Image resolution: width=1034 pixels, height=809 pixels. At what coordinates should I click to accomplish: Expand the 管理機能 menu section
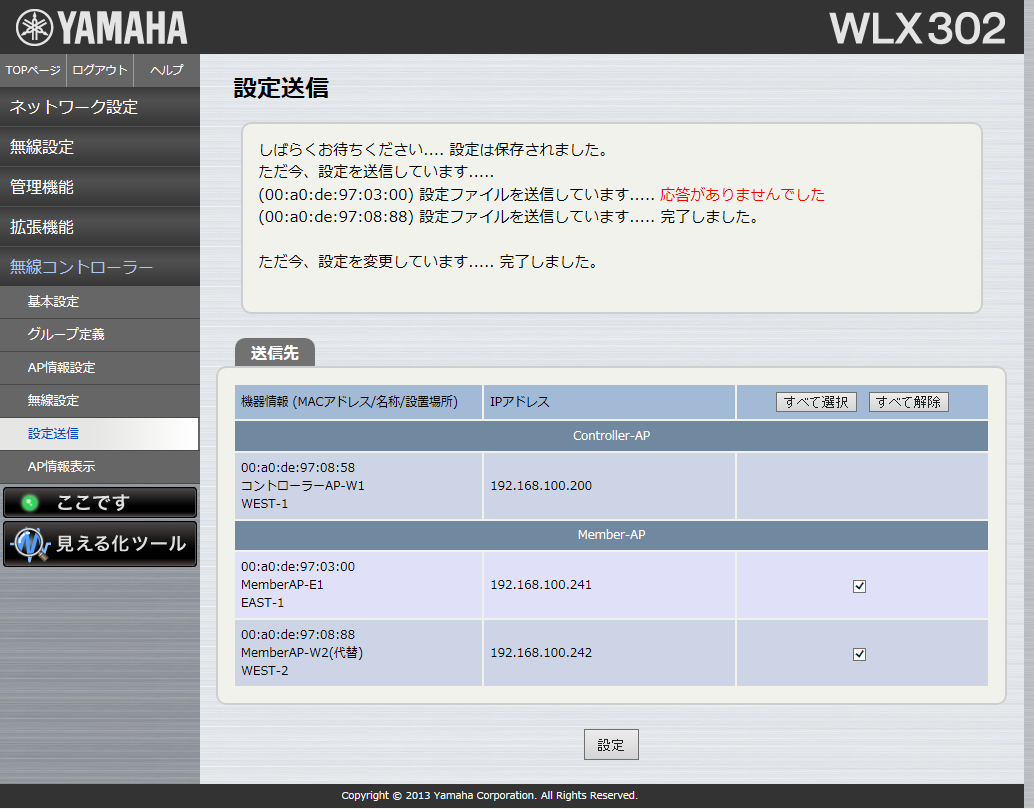(100, 187)
